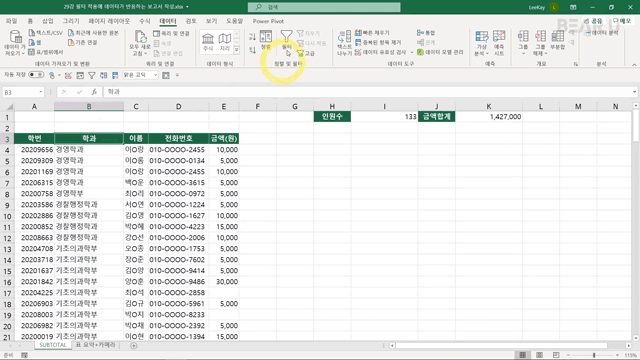Open the Insert (삽입) tab
Screen dimensions: 640x360
(x=48, y=21)
